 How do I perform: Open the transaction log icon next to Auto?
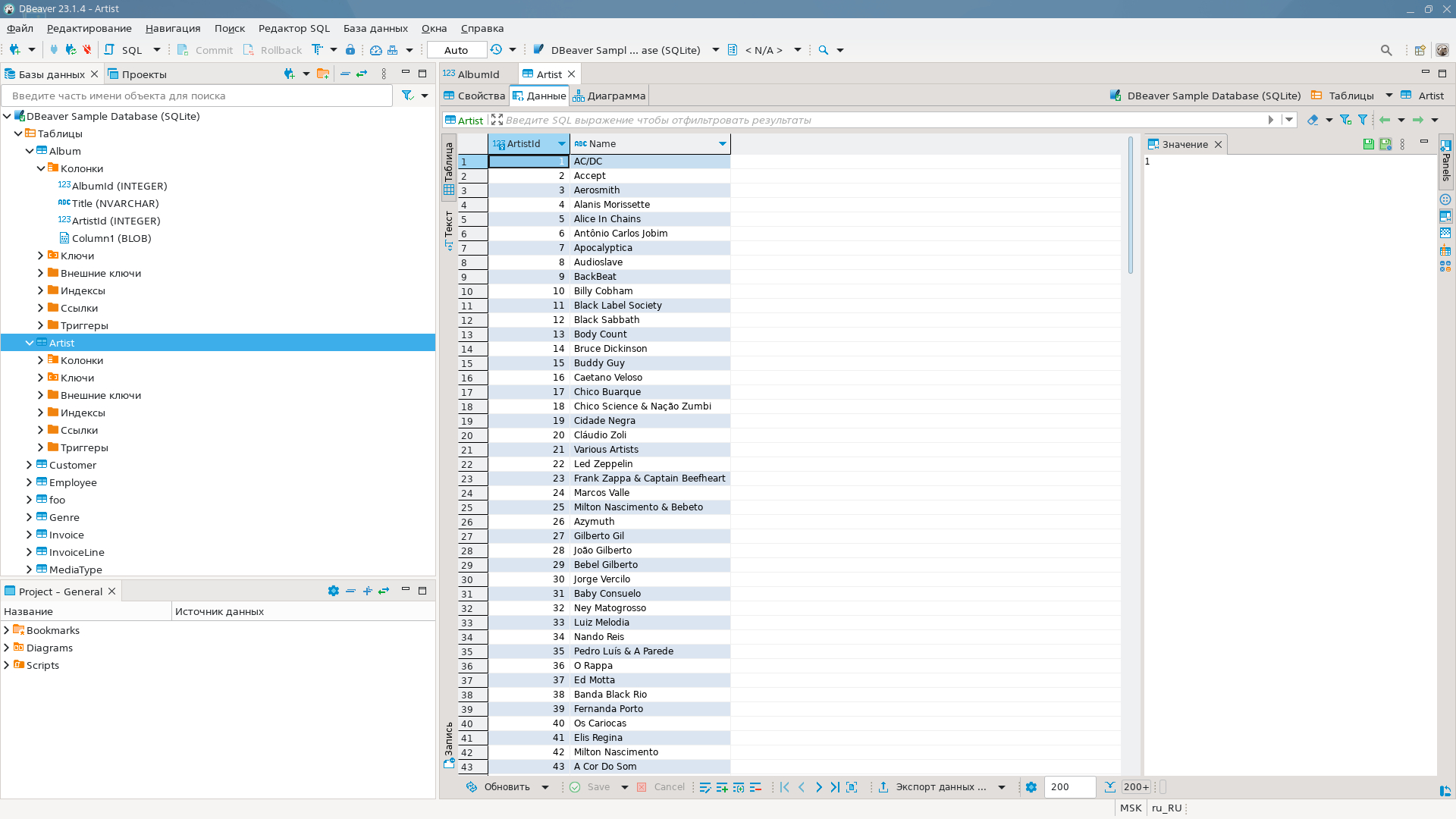pos(496,50)
